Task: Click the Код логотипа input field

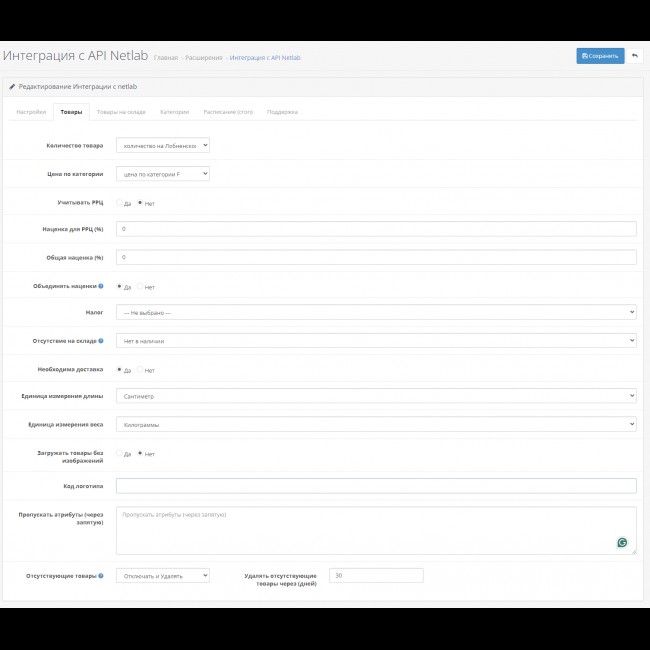Action: [x=376, y=486]
